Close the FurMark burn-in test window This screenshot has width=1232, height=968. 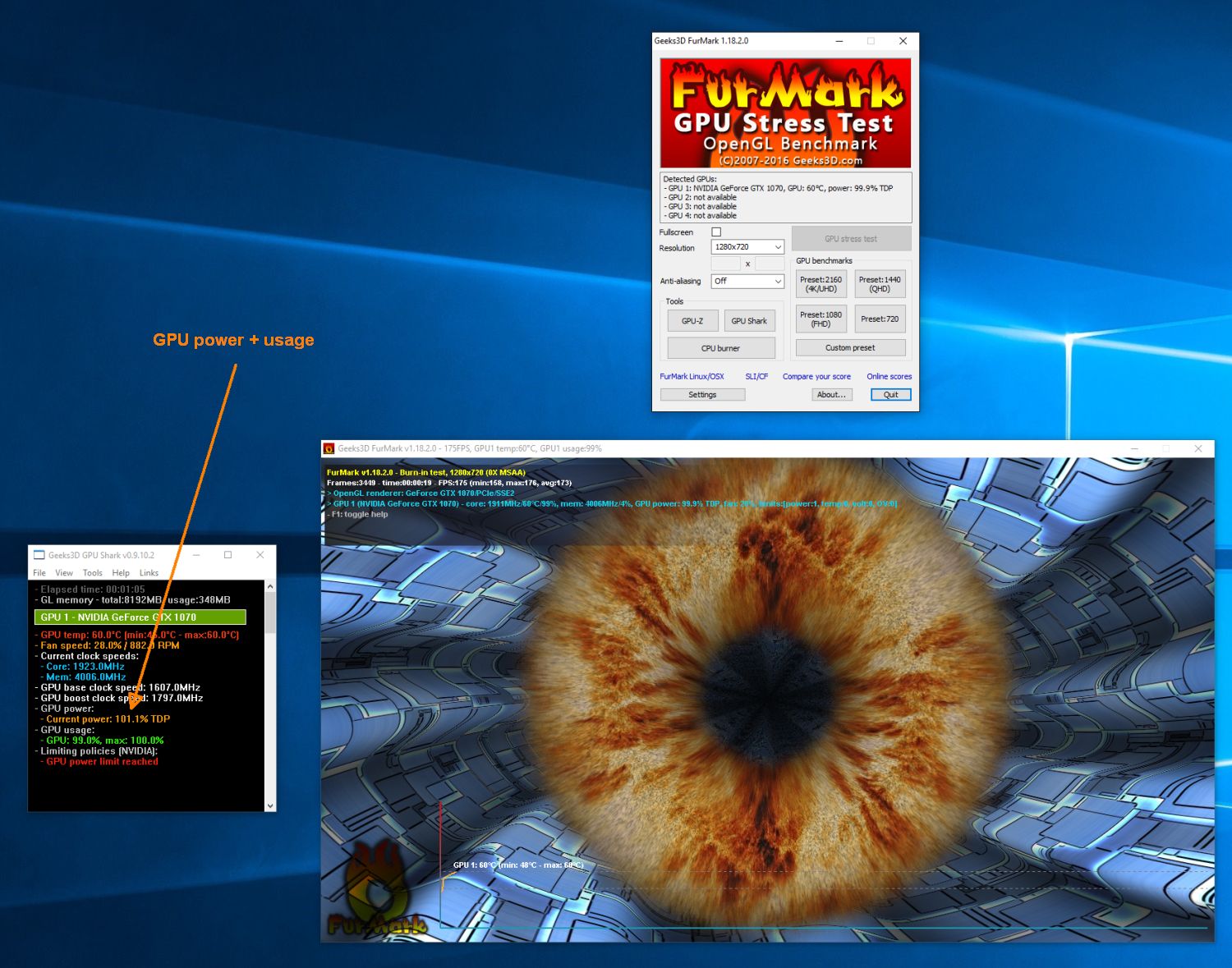coord(1198,449)
